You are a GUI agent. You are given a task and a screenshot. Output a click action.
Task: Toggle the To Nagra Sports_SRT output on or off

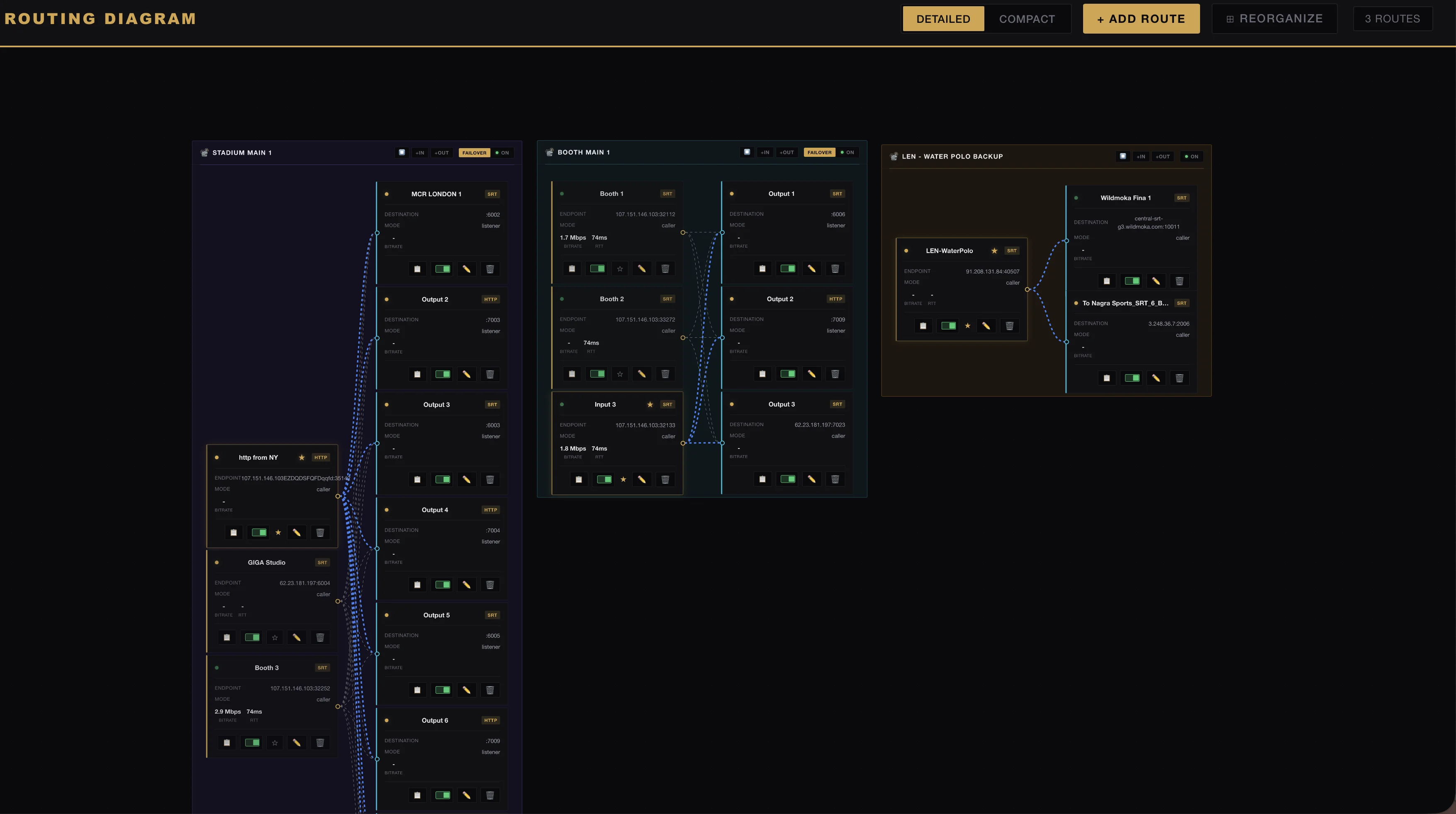point(1132,378)
